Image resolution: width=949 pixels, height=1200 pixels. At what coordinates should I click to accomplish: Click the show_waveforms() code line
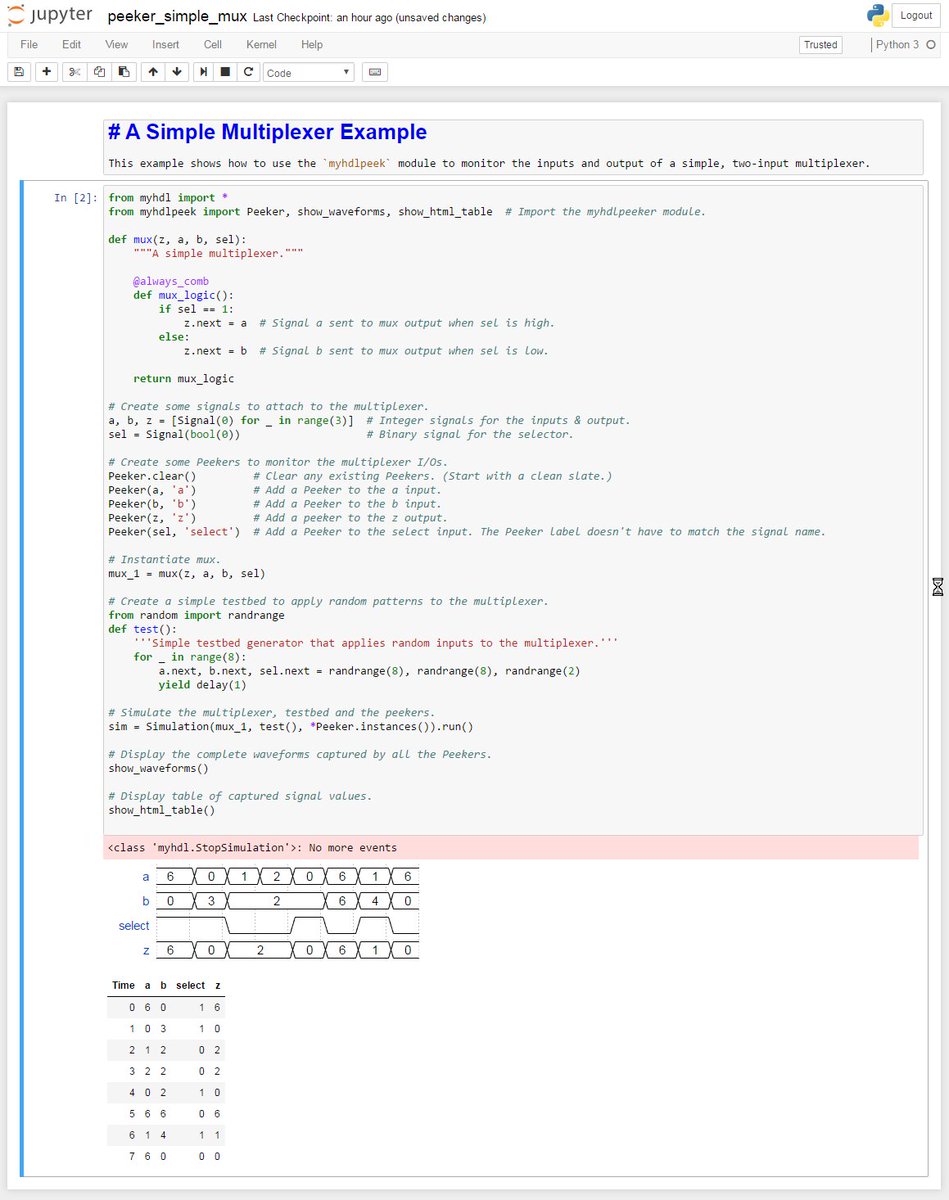click(158, 769)
